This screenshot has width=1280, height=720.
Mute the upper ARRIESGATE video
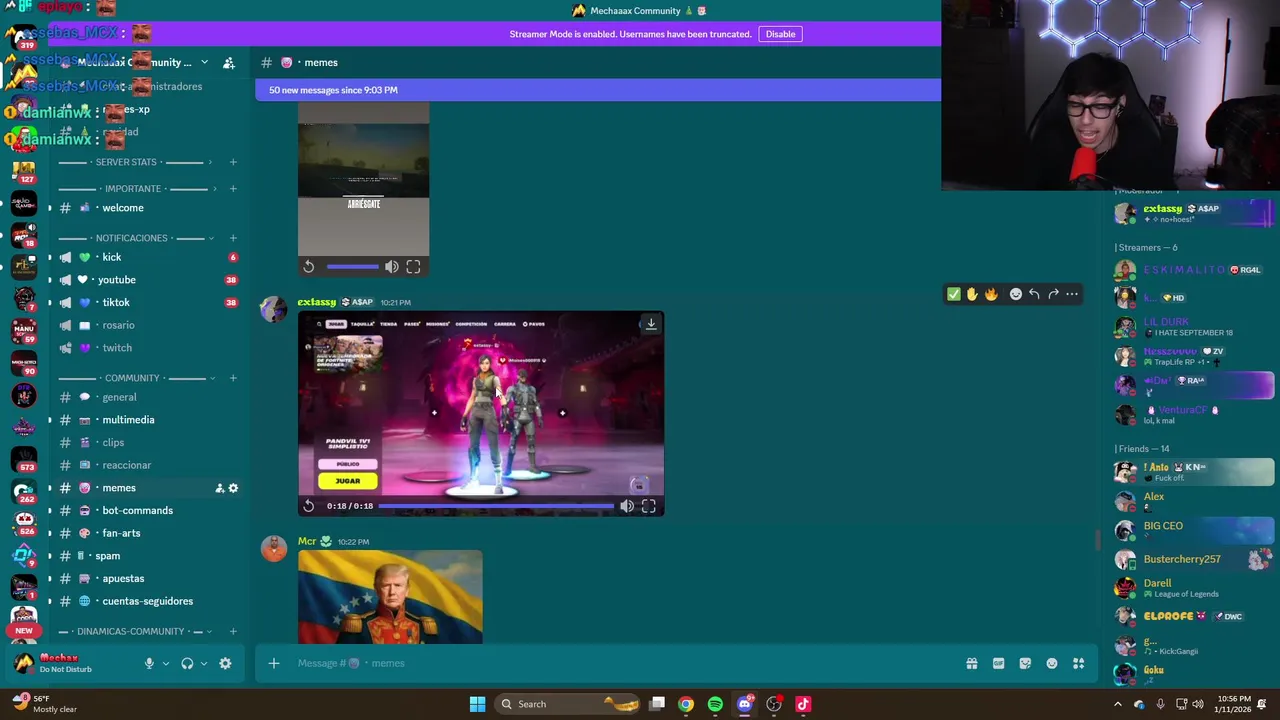392,267
